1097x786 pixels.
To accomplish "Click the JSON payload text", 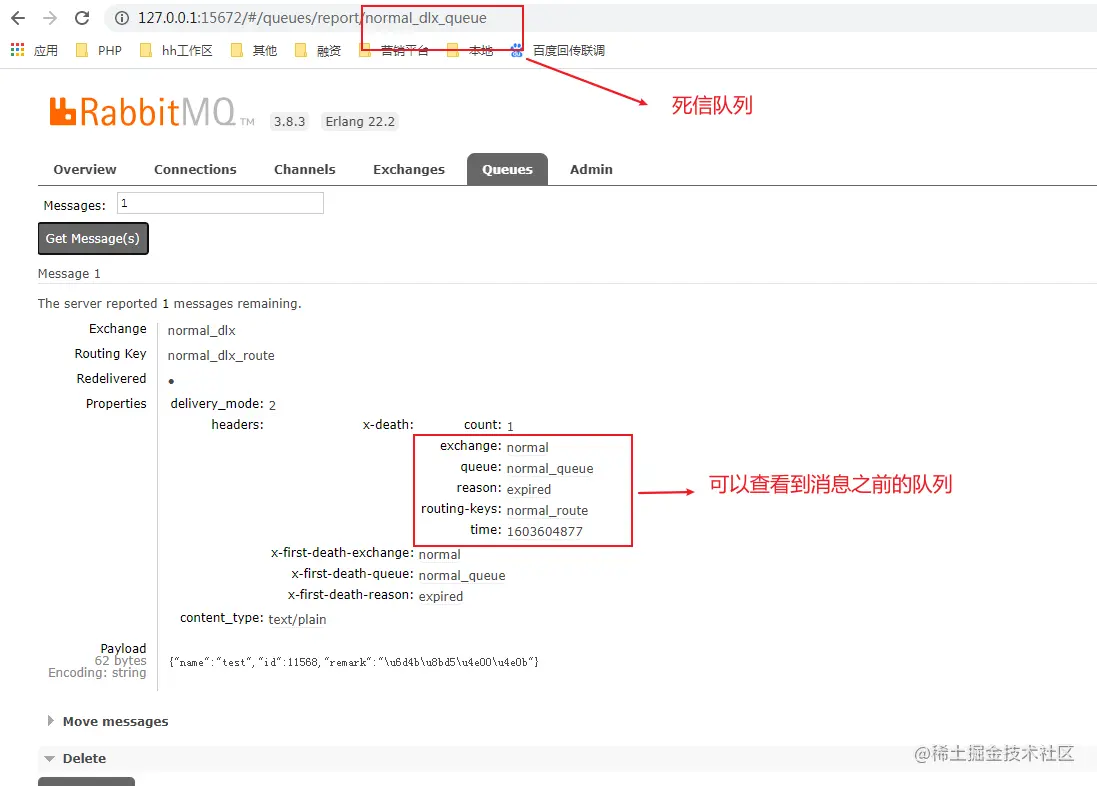I will point(354,662).
